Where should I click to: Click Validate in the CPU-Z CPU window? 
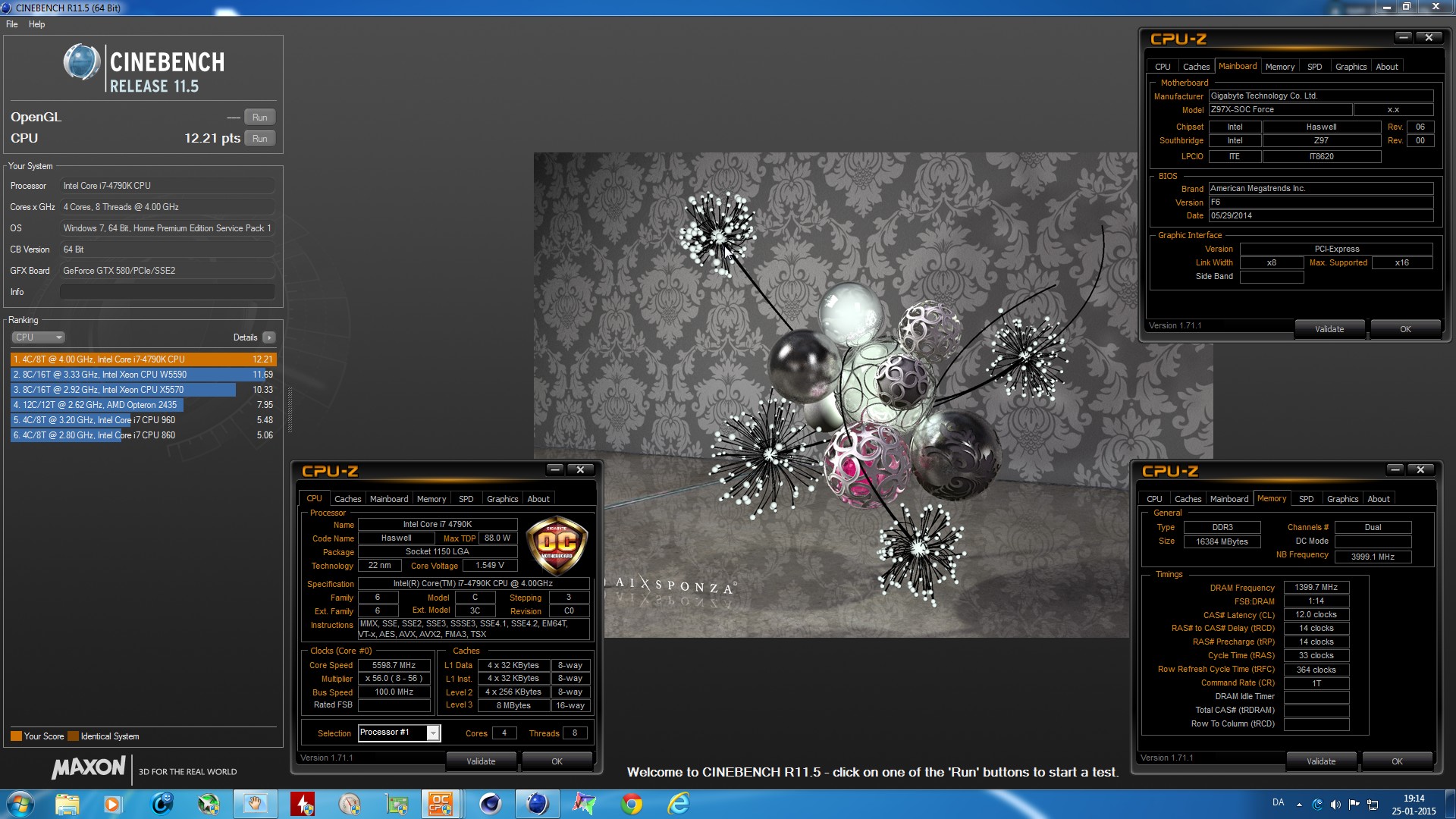pos(481,761)
